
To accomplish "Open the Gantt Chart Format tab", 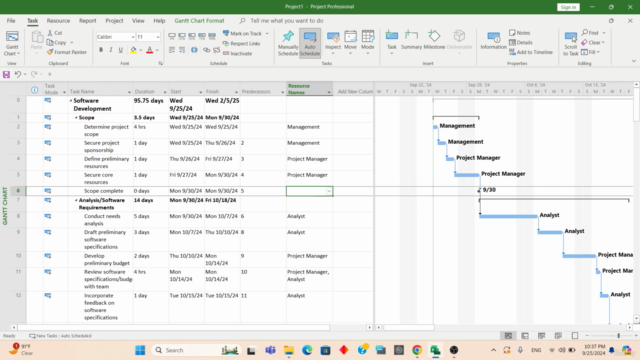I will point(199,21).
